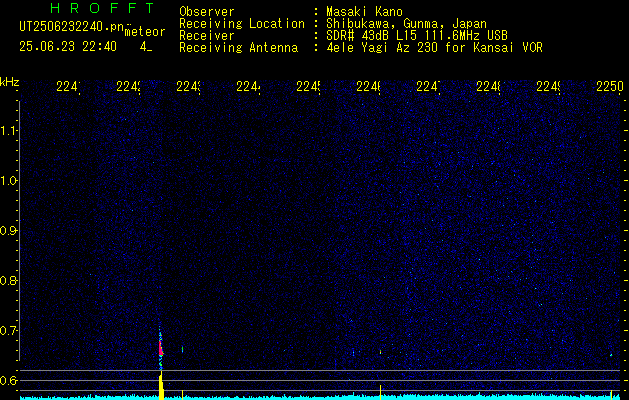Click the 'Observer' field label
Viewport: 629px width, 400px height.
[207, 11]
